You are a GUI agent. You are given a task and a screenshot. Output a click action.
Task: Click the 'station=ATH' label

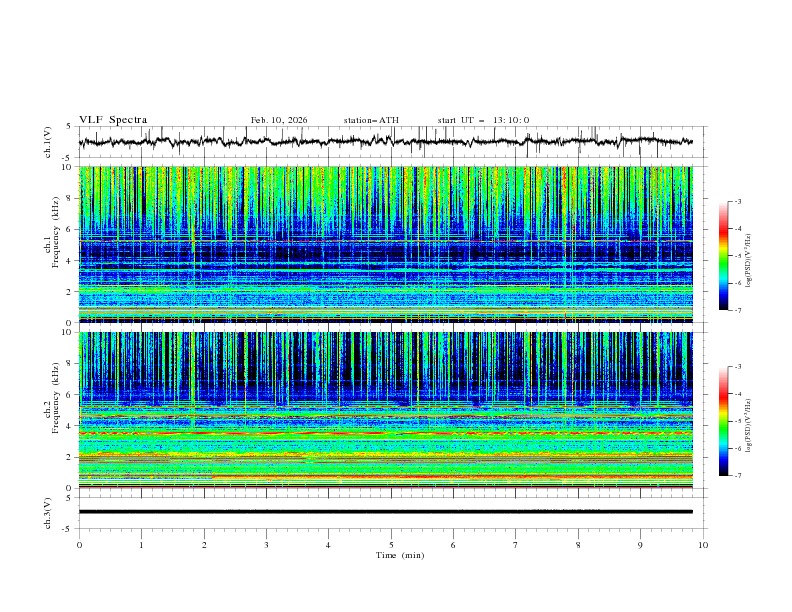coord(371,120)
